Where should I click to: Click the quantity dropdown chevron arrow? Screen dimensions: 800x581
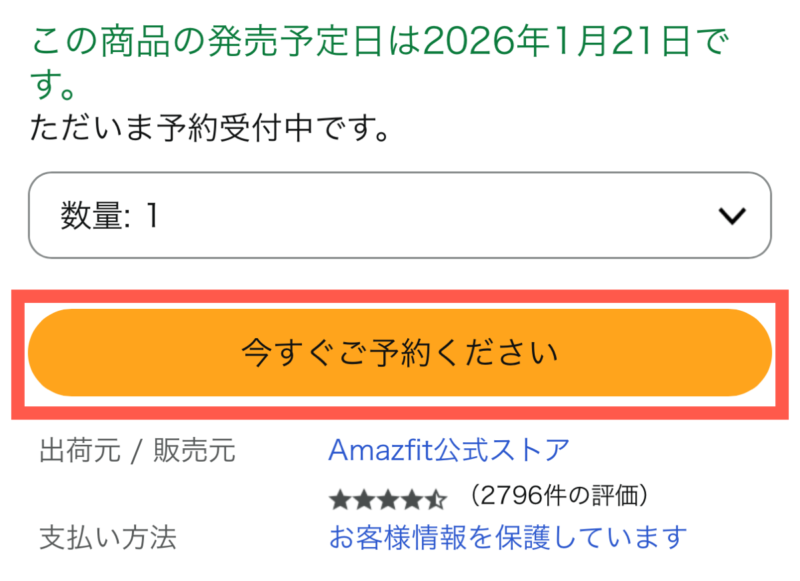[733, 216]
